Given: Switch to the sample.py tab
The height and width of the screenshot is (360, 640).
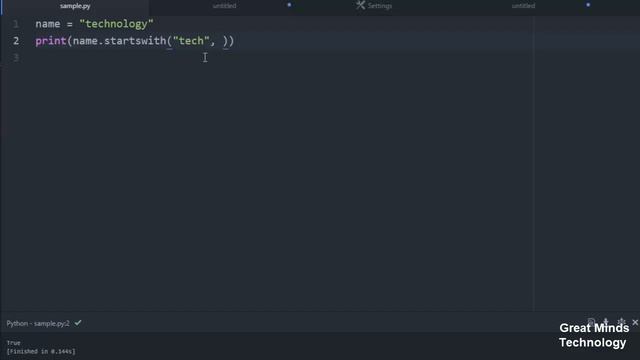Looking at the screenshot, I should 75,6.
